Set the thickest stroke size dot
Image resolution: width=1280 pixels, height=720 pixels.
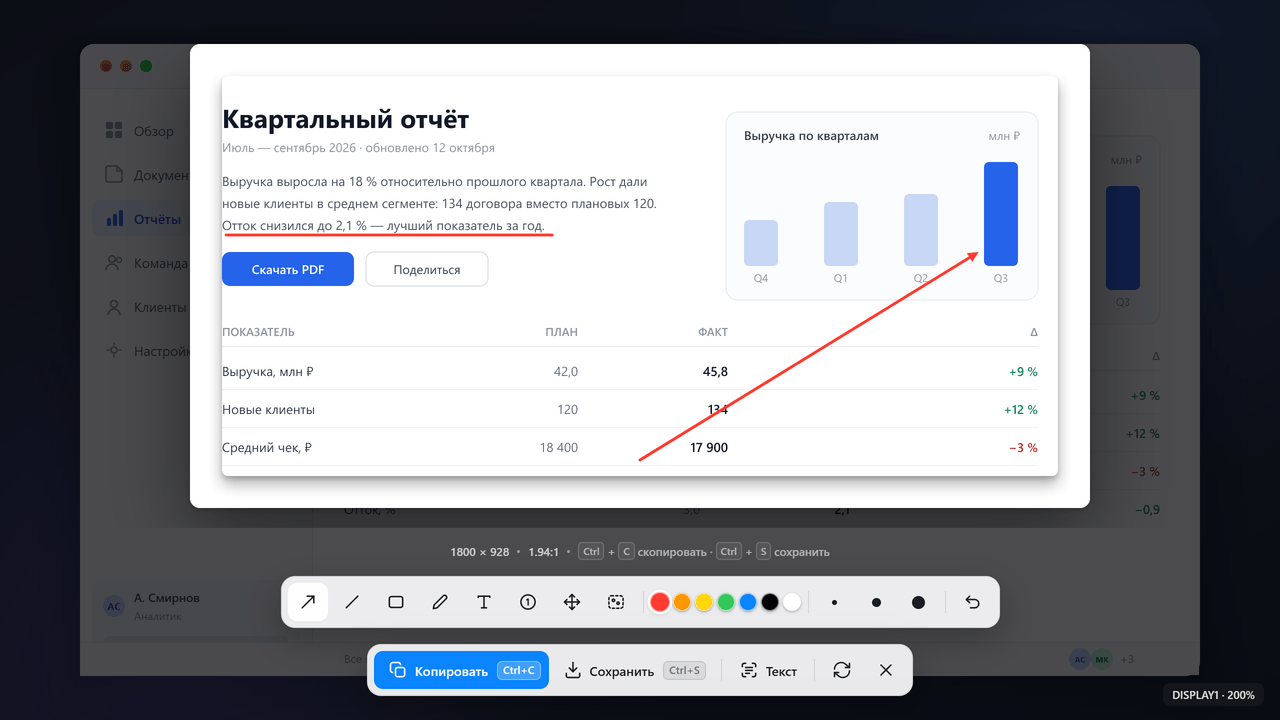coord(918,603)
